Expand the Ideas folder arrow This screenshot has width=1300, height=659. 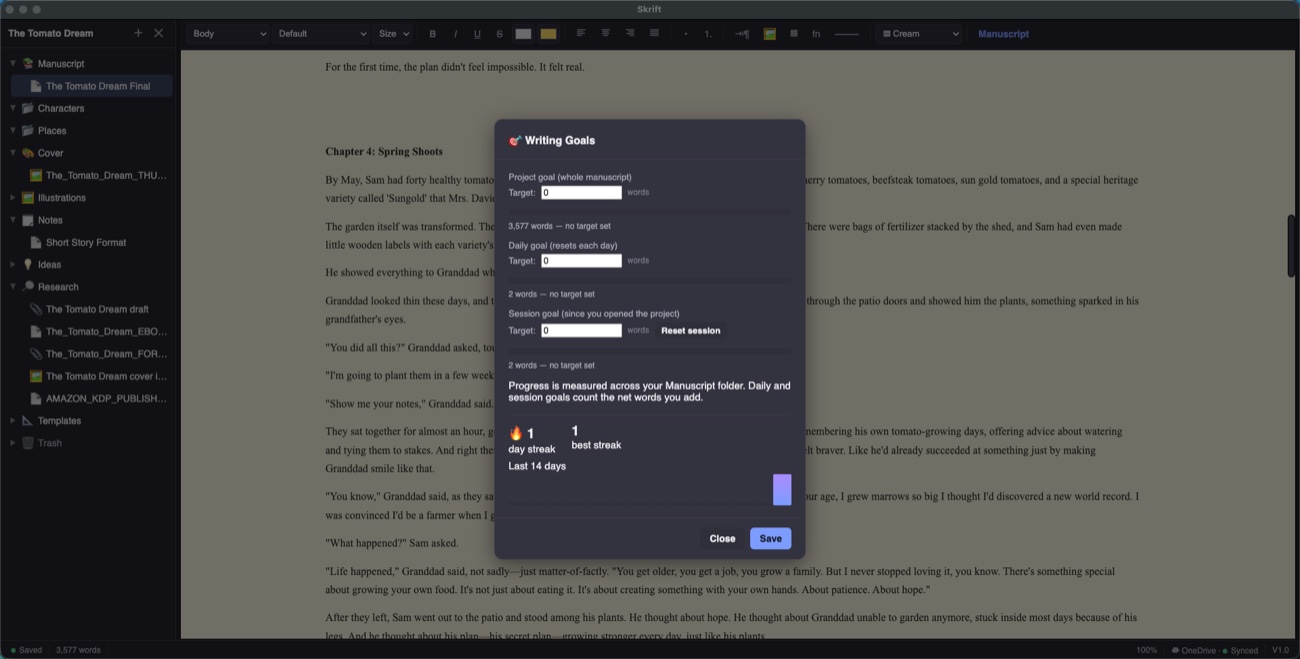pyautogui.click(x=13, y=264)
